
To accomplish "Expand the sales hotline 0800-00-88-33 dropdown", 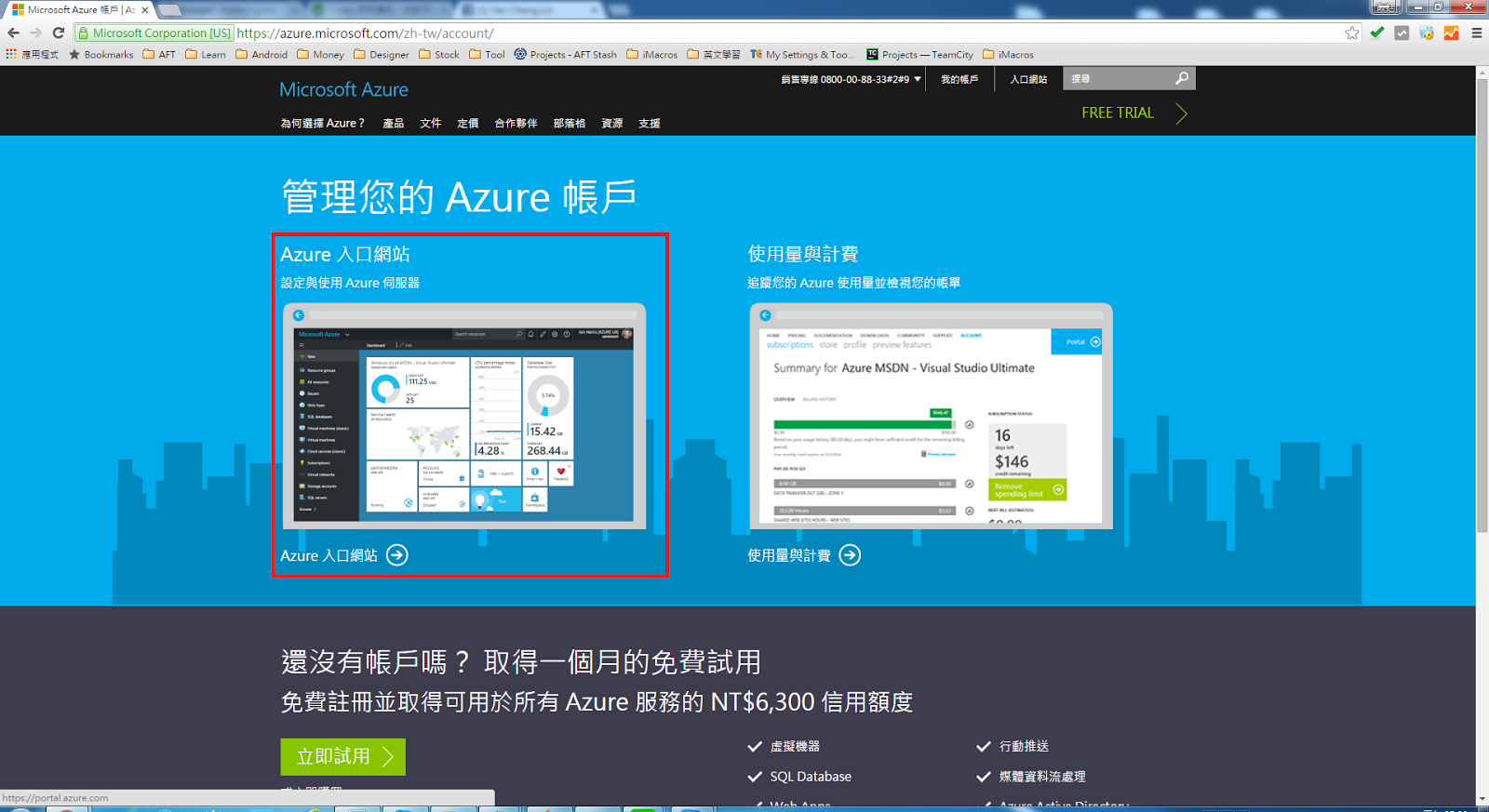I will click(852, 79).
